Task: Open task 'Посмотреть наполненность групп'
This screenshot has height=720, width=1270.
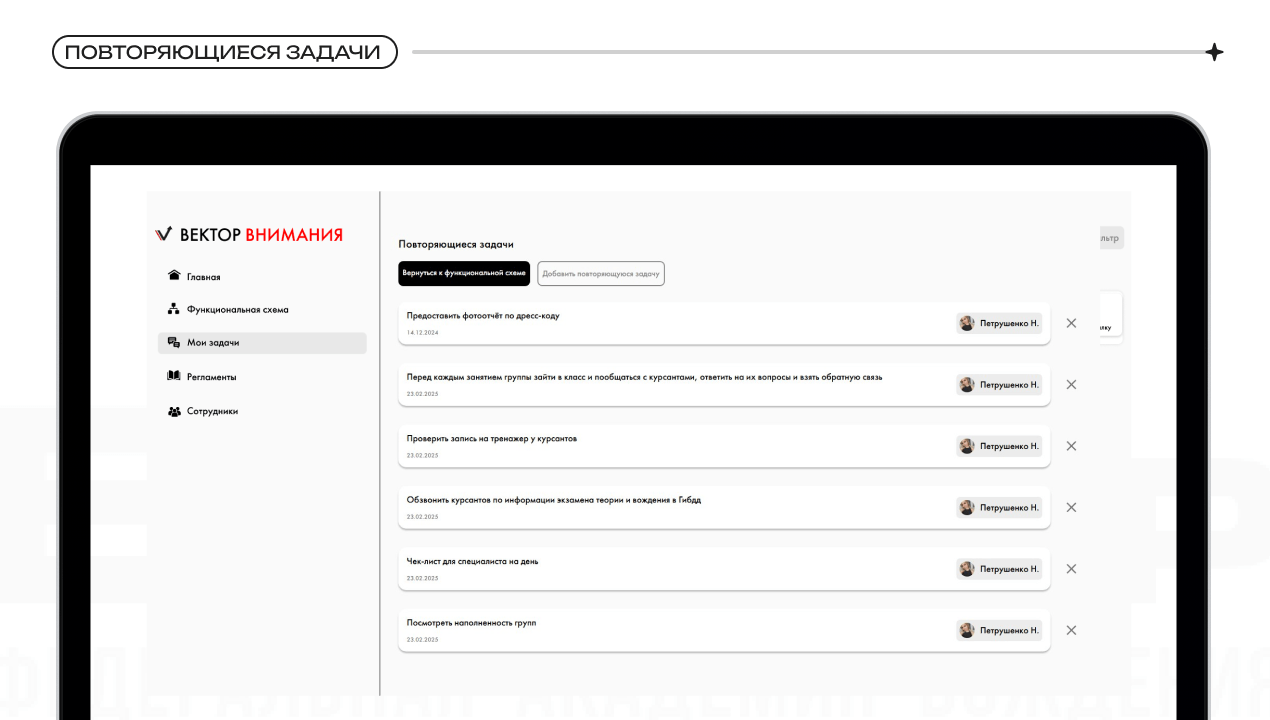Action: pos(724,630)
